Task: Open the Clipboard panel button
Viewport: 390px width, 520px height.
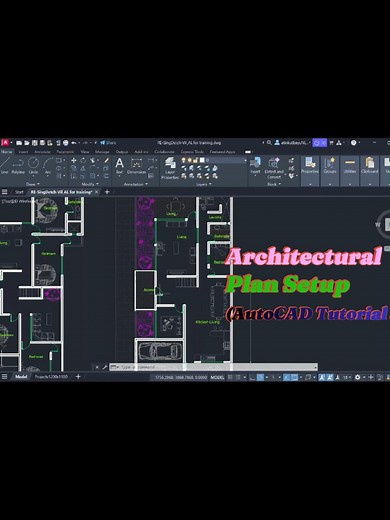Action: pyautogui.click(x=369, y=166)
